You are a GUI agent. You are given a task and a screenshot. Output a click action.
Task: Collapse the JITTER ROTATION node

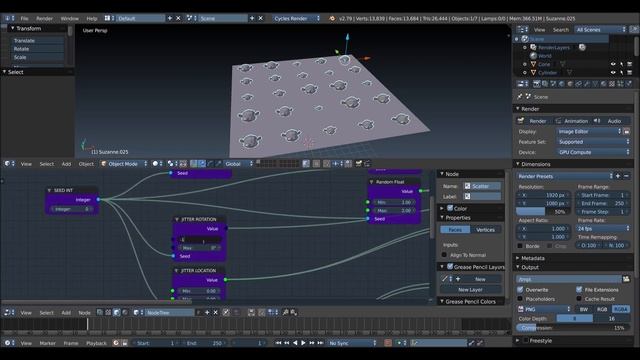click(x=177, y=219)
